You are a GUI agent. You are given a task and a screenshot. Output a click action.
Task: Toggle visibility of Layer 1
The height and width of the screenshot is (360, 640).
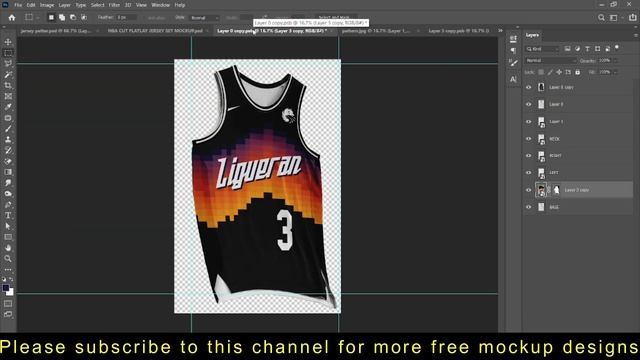[529, 122]
